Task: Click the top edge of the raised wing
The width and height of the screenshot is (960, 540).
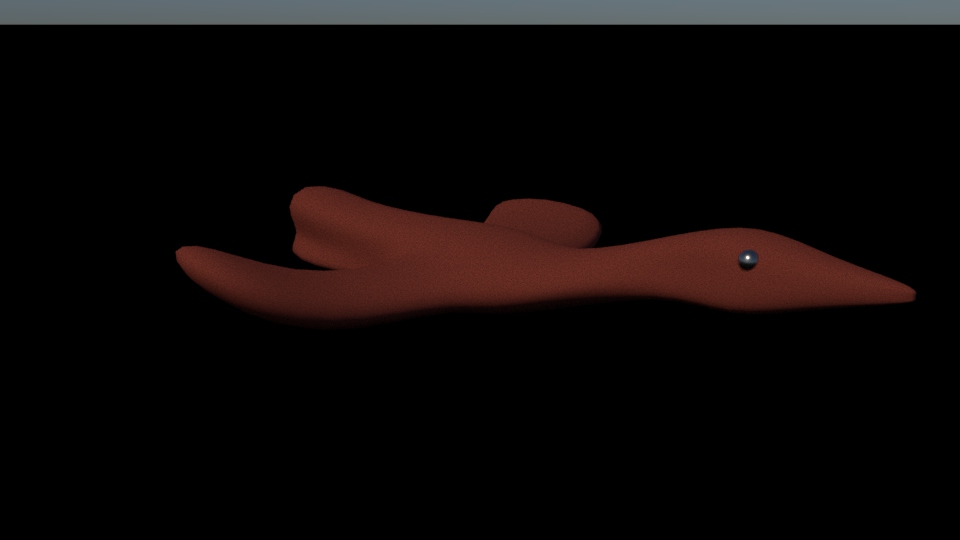Action: pyautogui.click(x=320, y=189)
